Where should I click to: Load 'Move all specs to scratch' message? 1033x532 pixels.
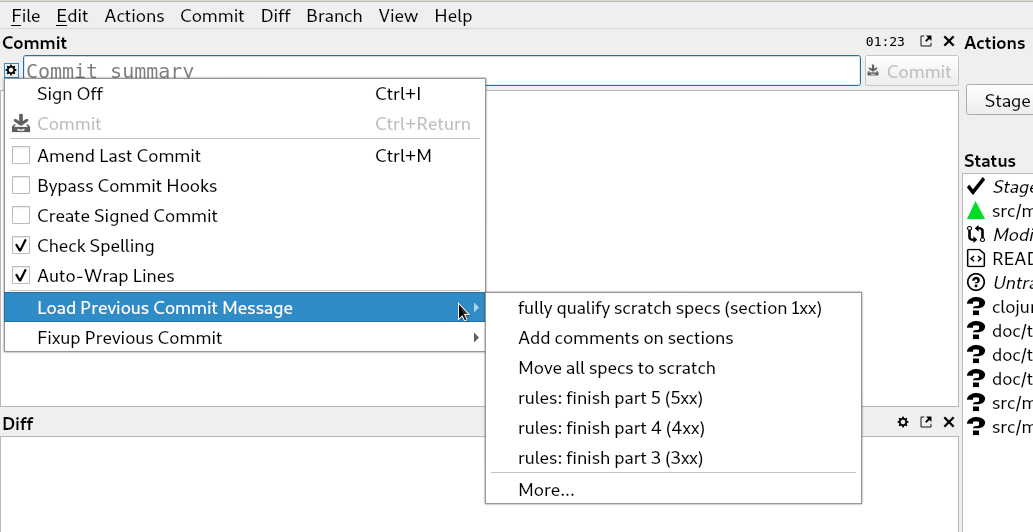click(673, 368)
